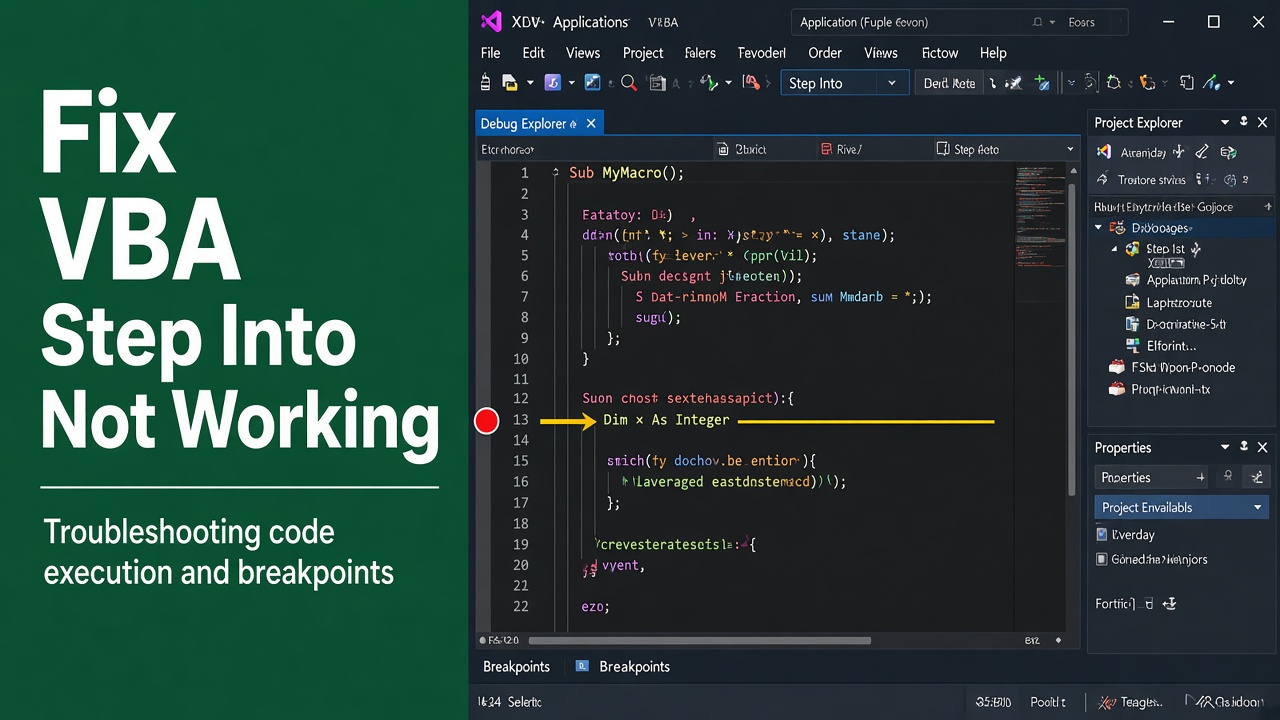Select the Elforint tree item
This screenshot has width=1280, height=720.
tap(1160, 346)
